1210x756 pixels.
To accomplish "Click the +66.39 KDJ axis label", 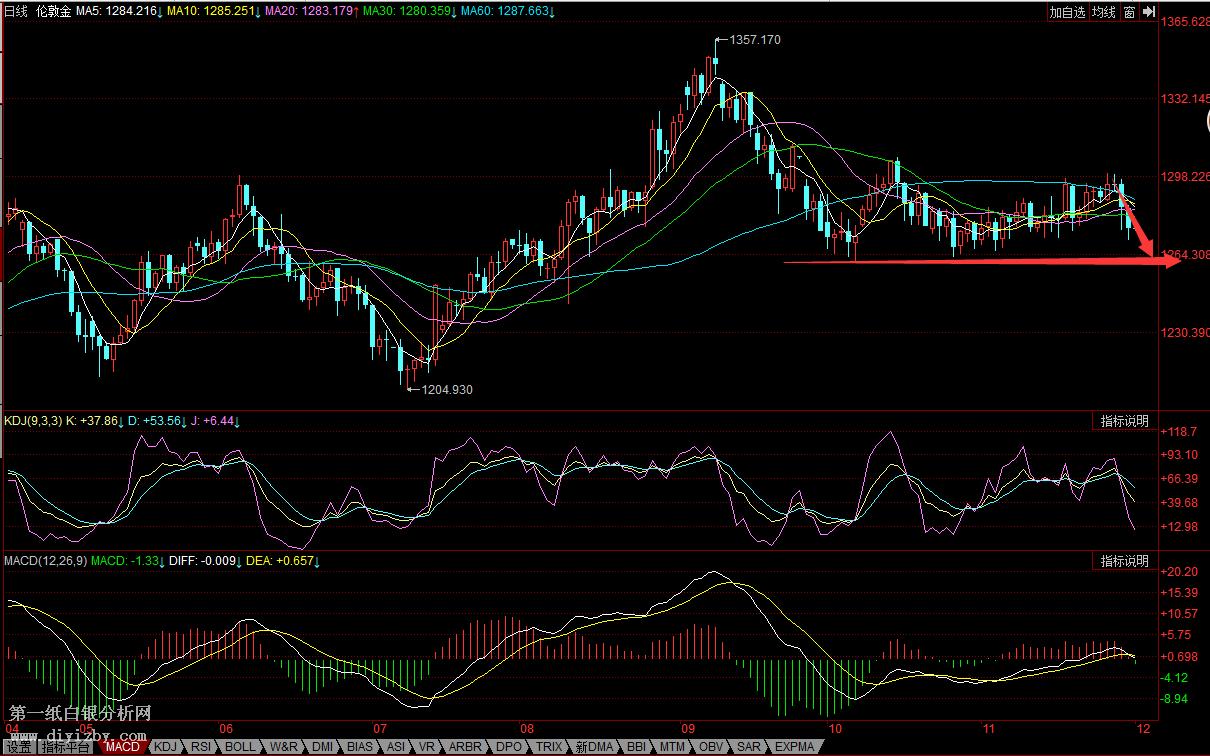I will pyautogui.click(x=1179, y=479).
